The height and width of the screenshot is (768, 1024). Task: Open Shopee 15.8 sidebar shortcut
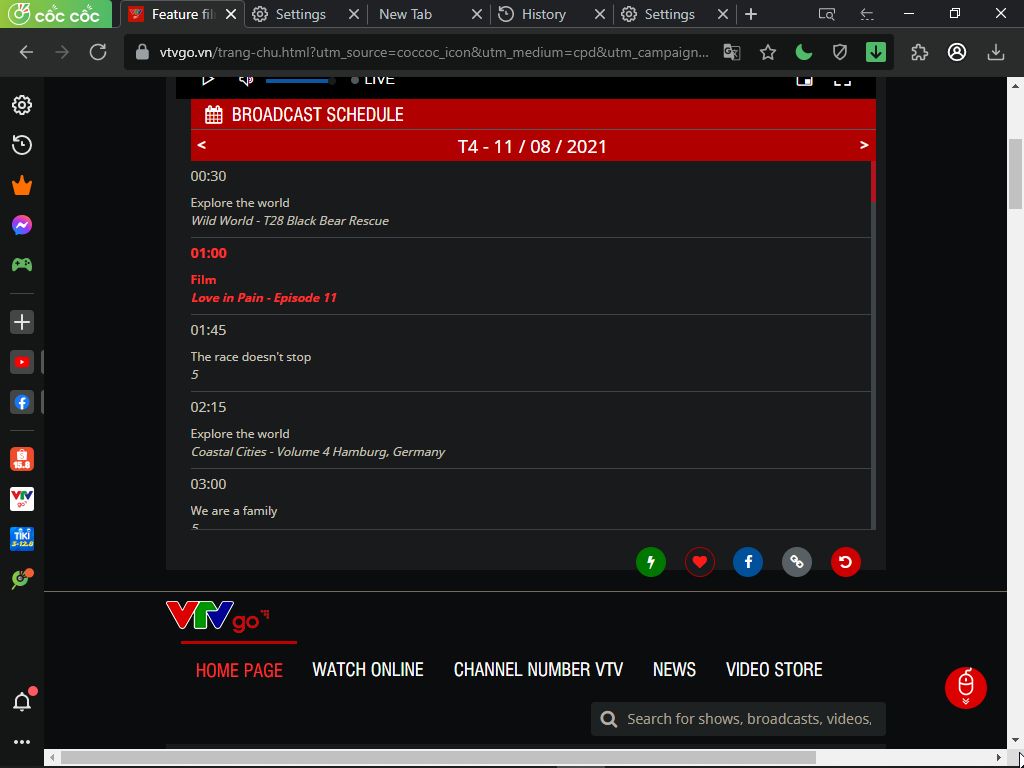22,459
